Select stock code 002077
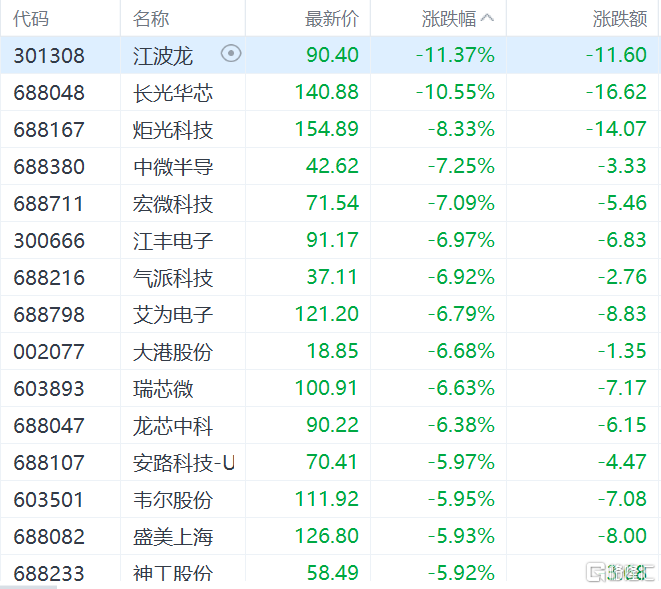This screenshot has height=589, width=661. tap(49, 352)
